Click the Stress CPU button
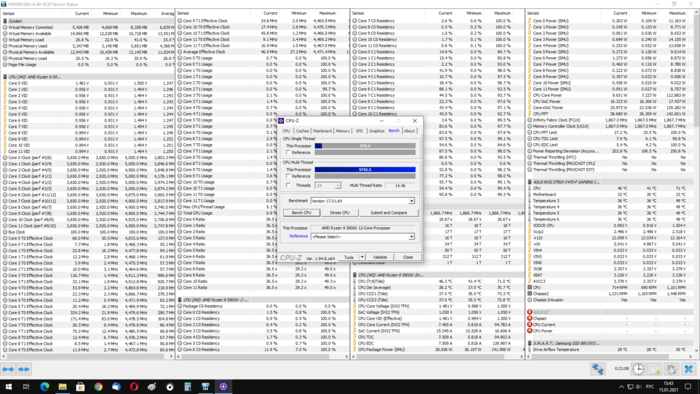The height and width of the screenshot is (394, 700). click(339, 213)
